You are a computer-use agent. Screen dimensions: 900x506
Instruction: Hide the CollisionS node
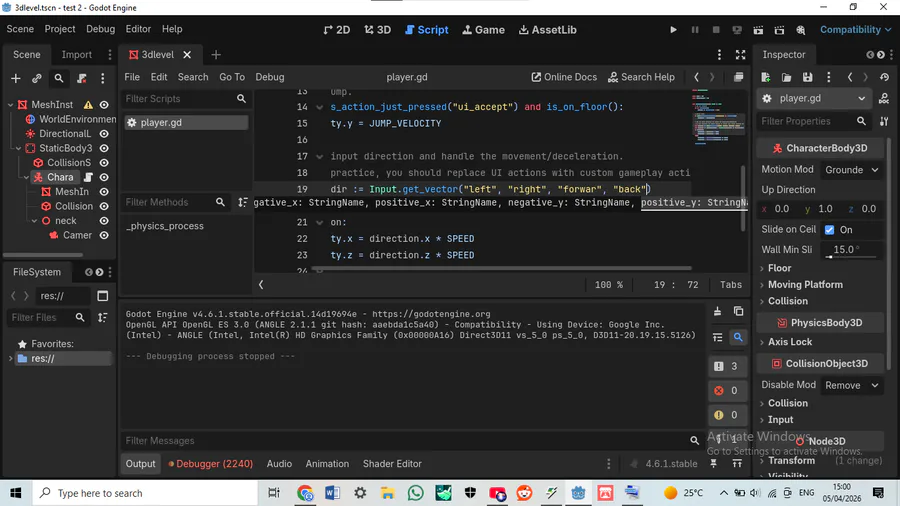pyautogui.click(x=104, y=163)
